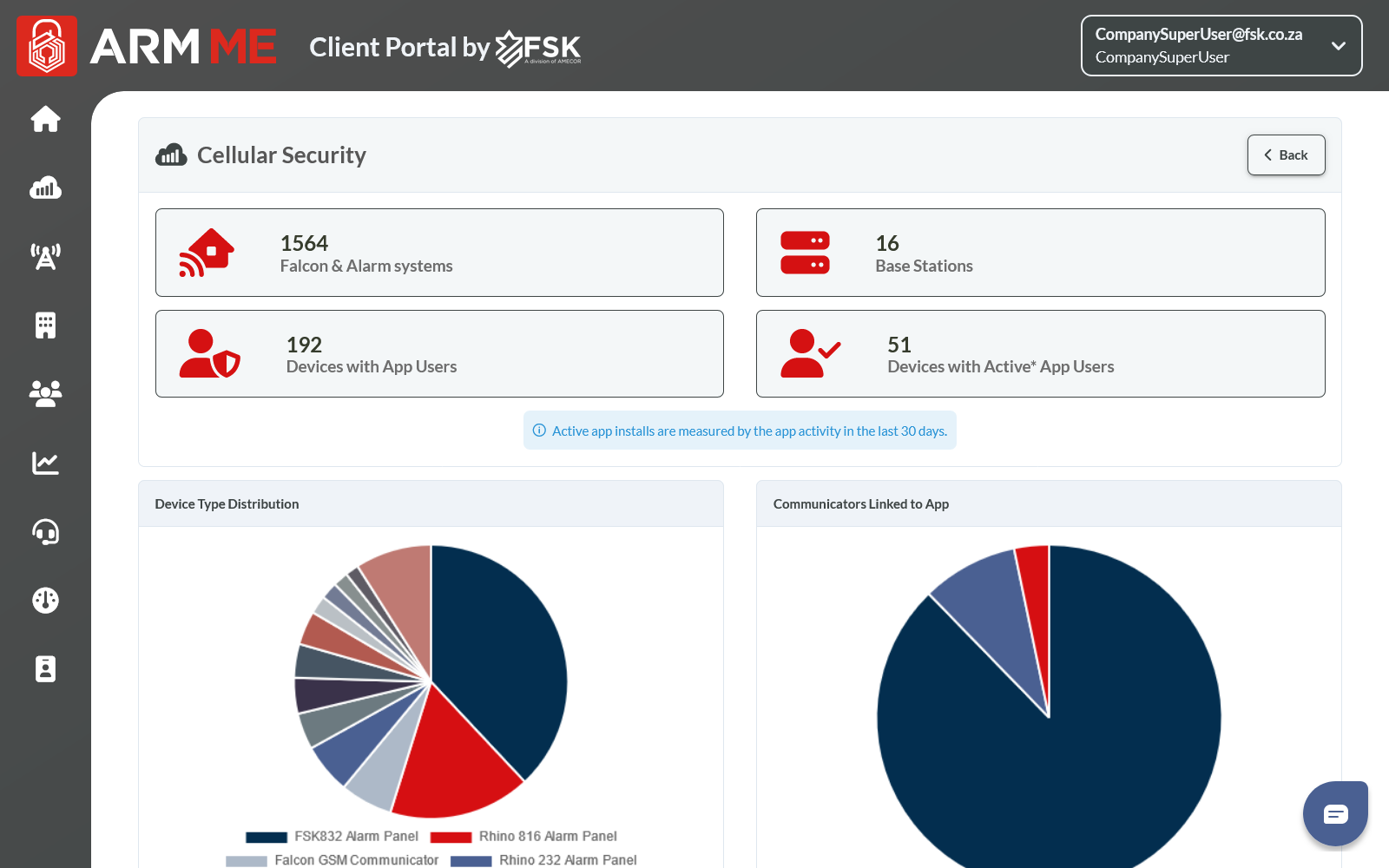Toggle Rhino 816 Alarm Panel legend item
The image size is (1389, 868).
[x=524, y=837]
